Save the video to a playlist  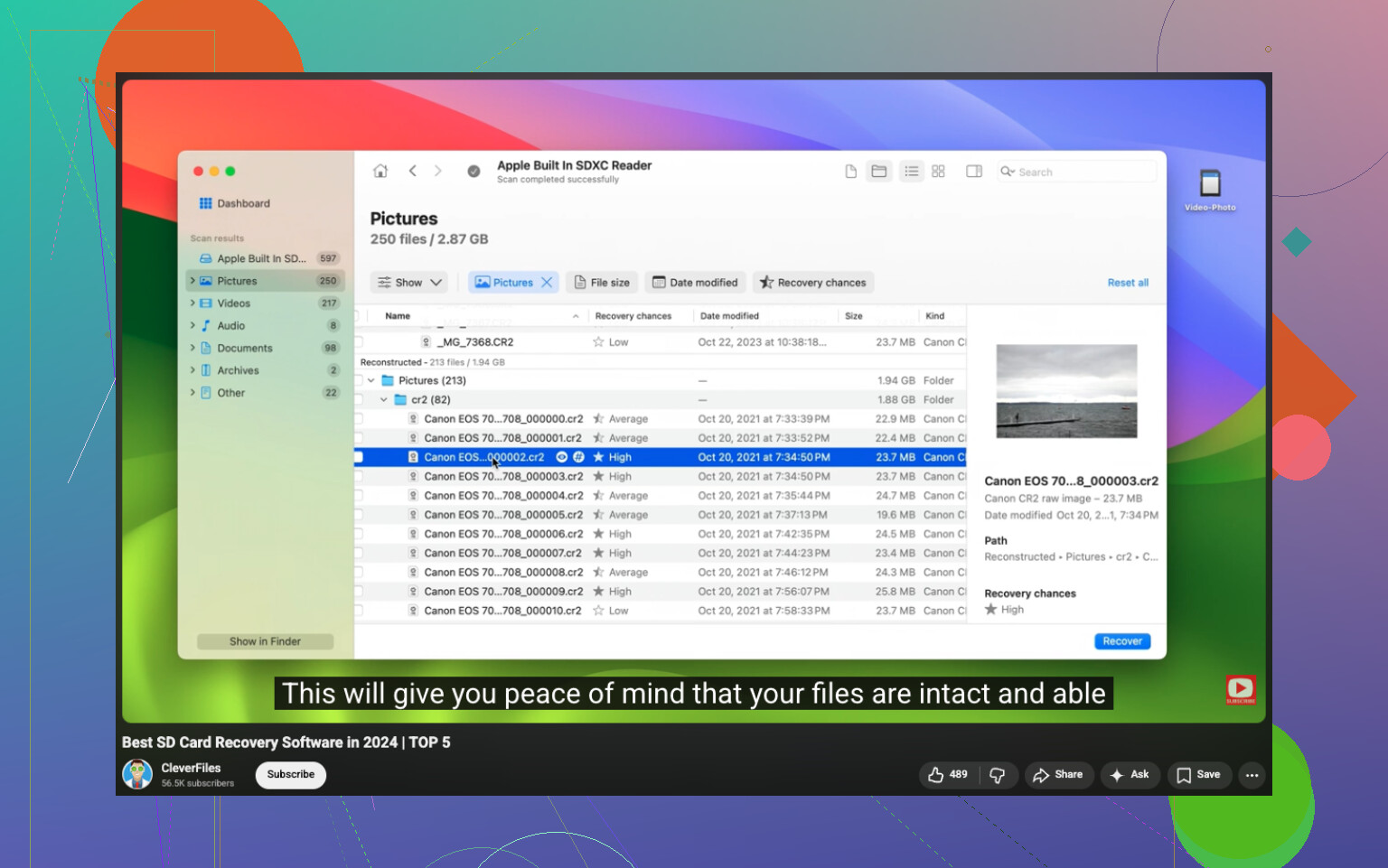coord(1199,775)
